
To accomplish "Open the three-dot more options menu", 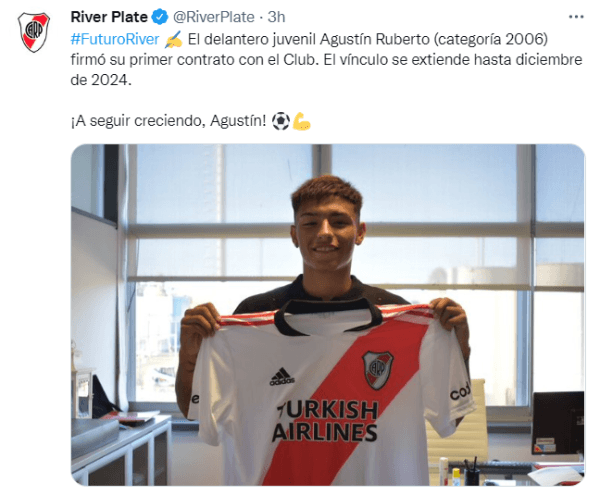I will click(x=576, y=17).
